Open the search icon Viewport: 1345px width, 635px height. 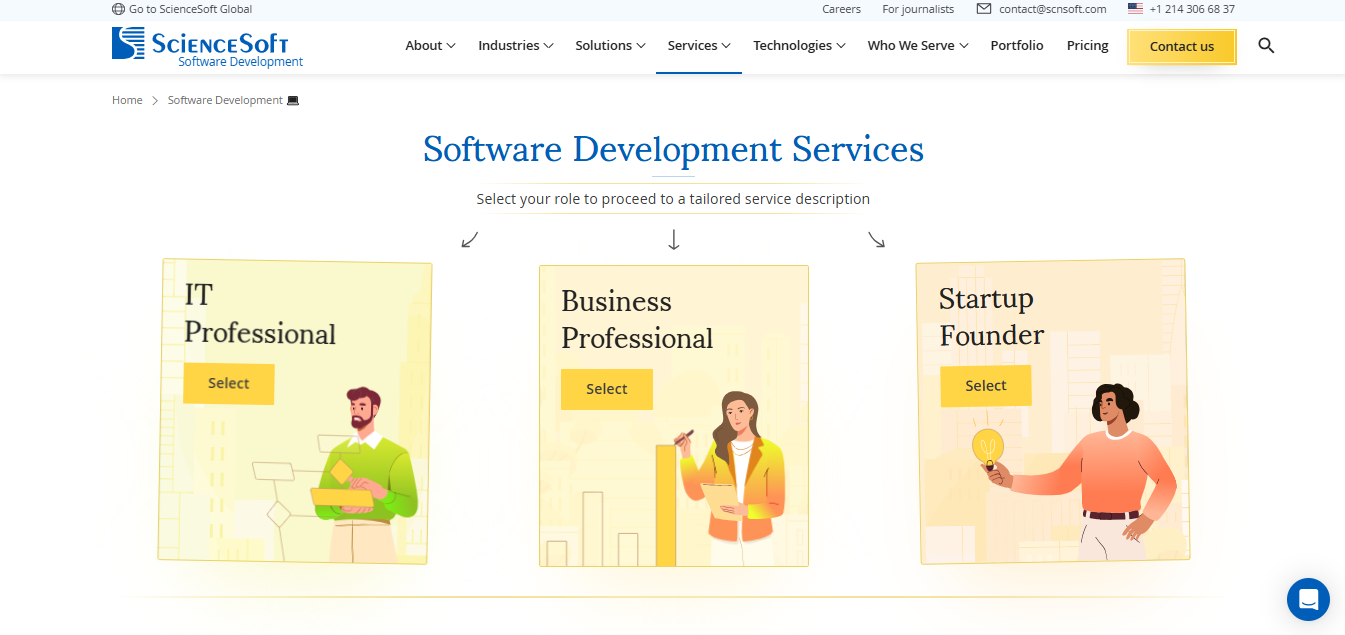click(1266, 45)
